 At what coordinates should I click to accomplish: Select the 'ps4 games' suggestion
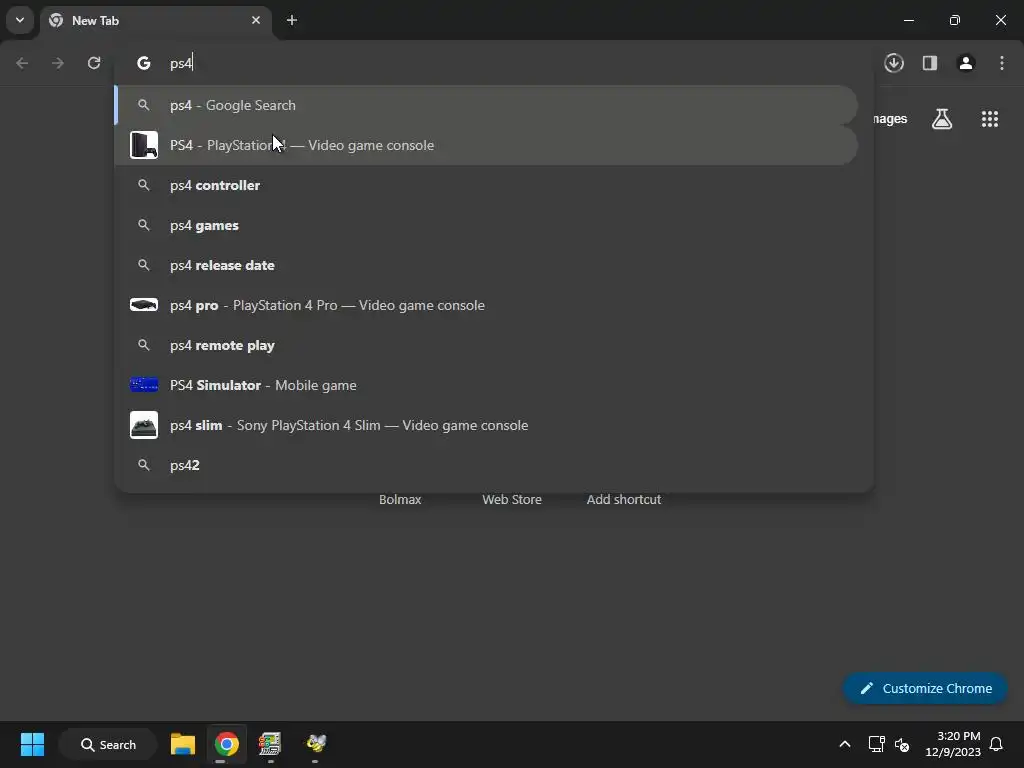click(x=486, y=225)
